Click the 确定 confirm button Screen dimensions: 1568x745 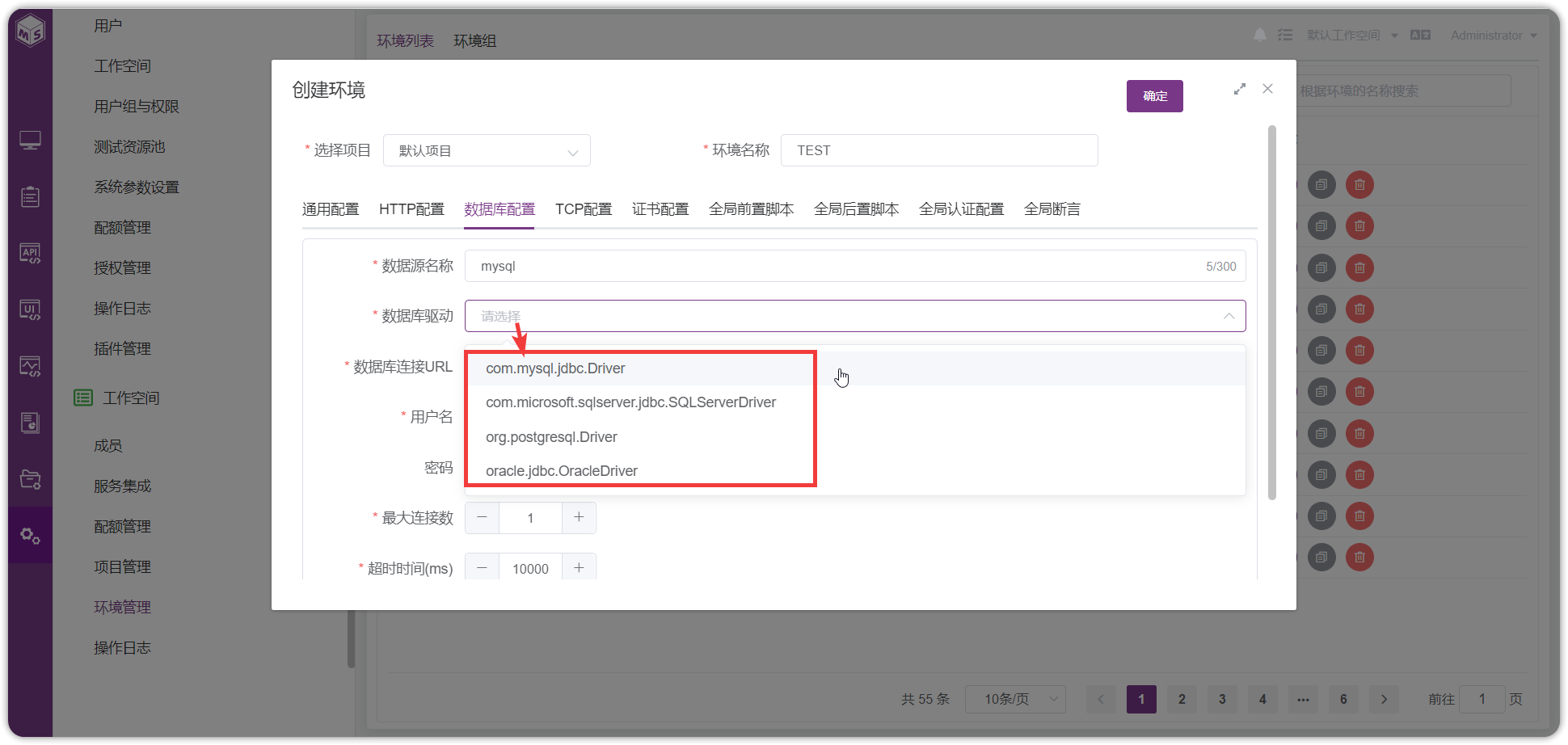(1154, 96)
